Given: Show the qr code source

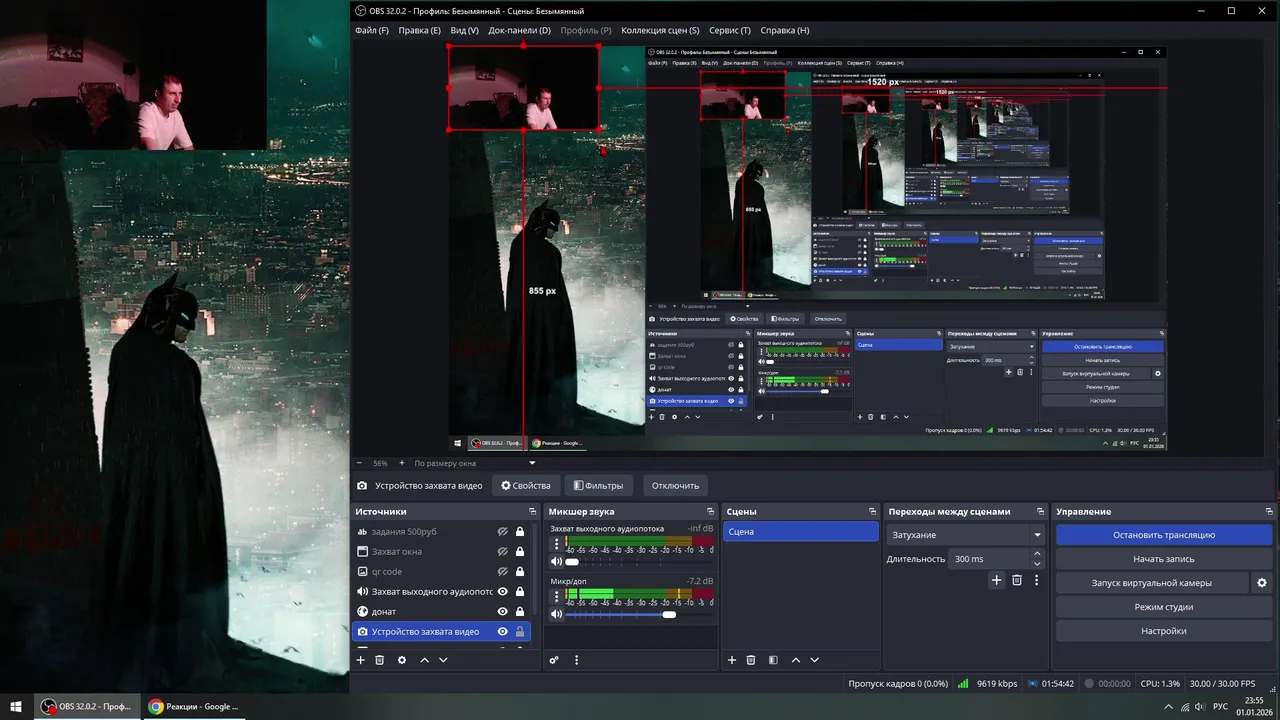Looking at the screenshot, I should click(503, 572).
